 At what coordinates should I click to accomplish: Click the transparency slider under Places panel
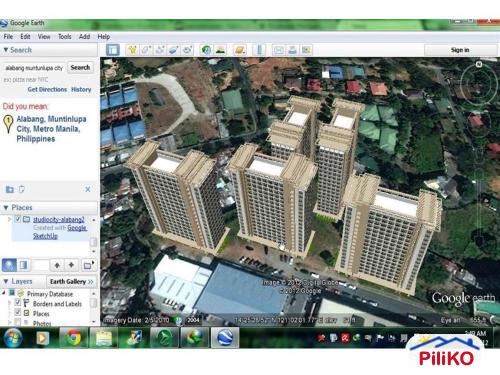(41, 265)
